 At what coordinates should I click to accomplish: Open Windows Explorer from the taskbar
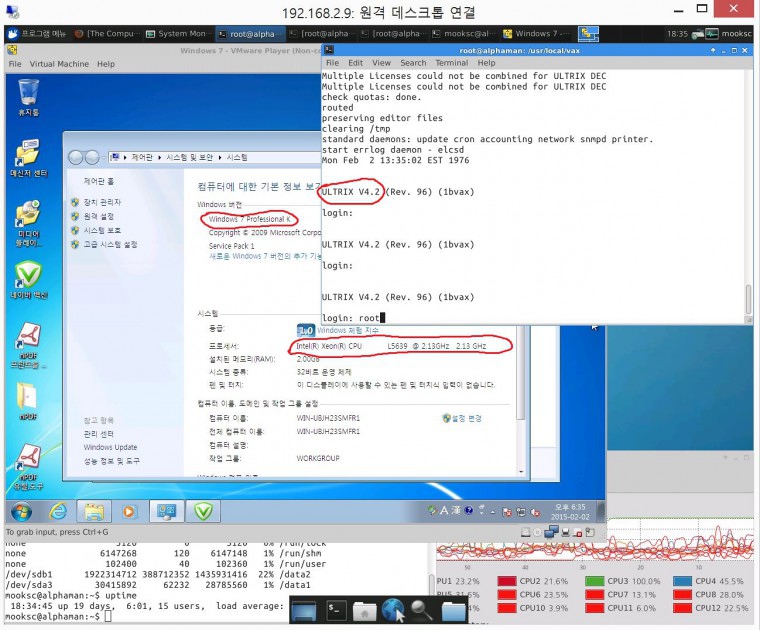click(x=94, y=511)
